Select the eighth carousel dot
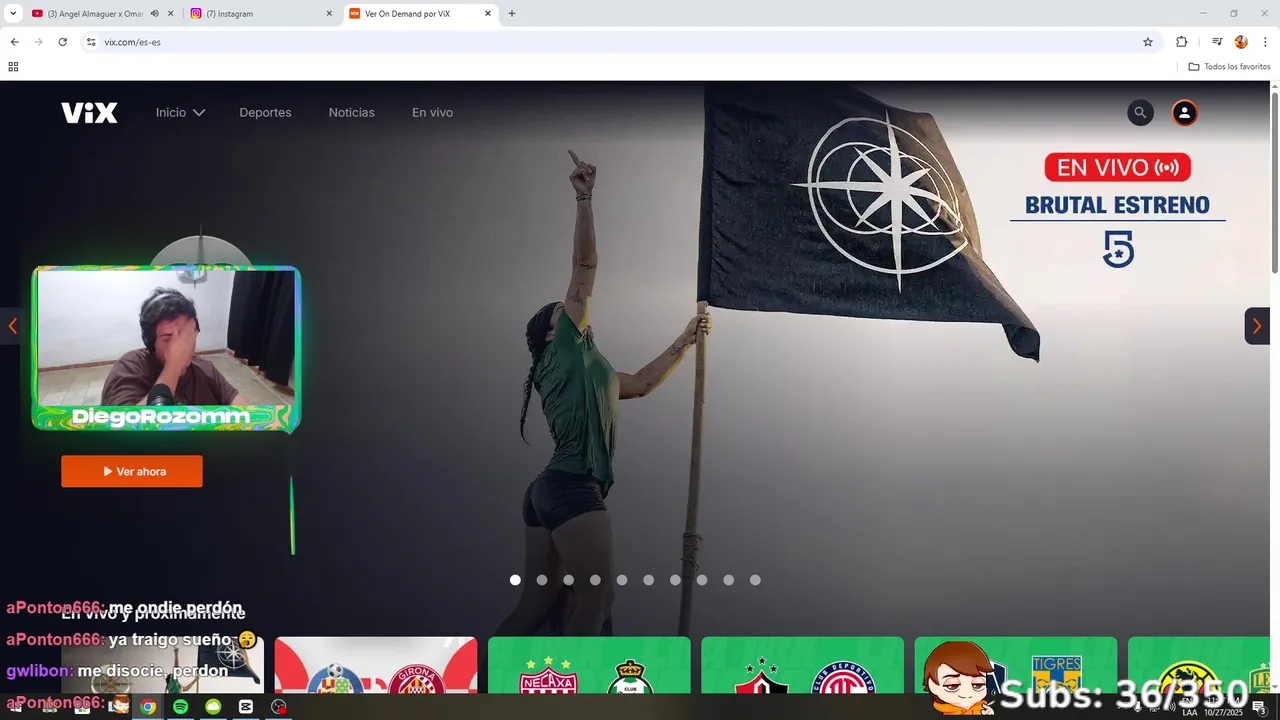Image resolution: width=1280 pixels, height=720 pixels. (702, 580)
